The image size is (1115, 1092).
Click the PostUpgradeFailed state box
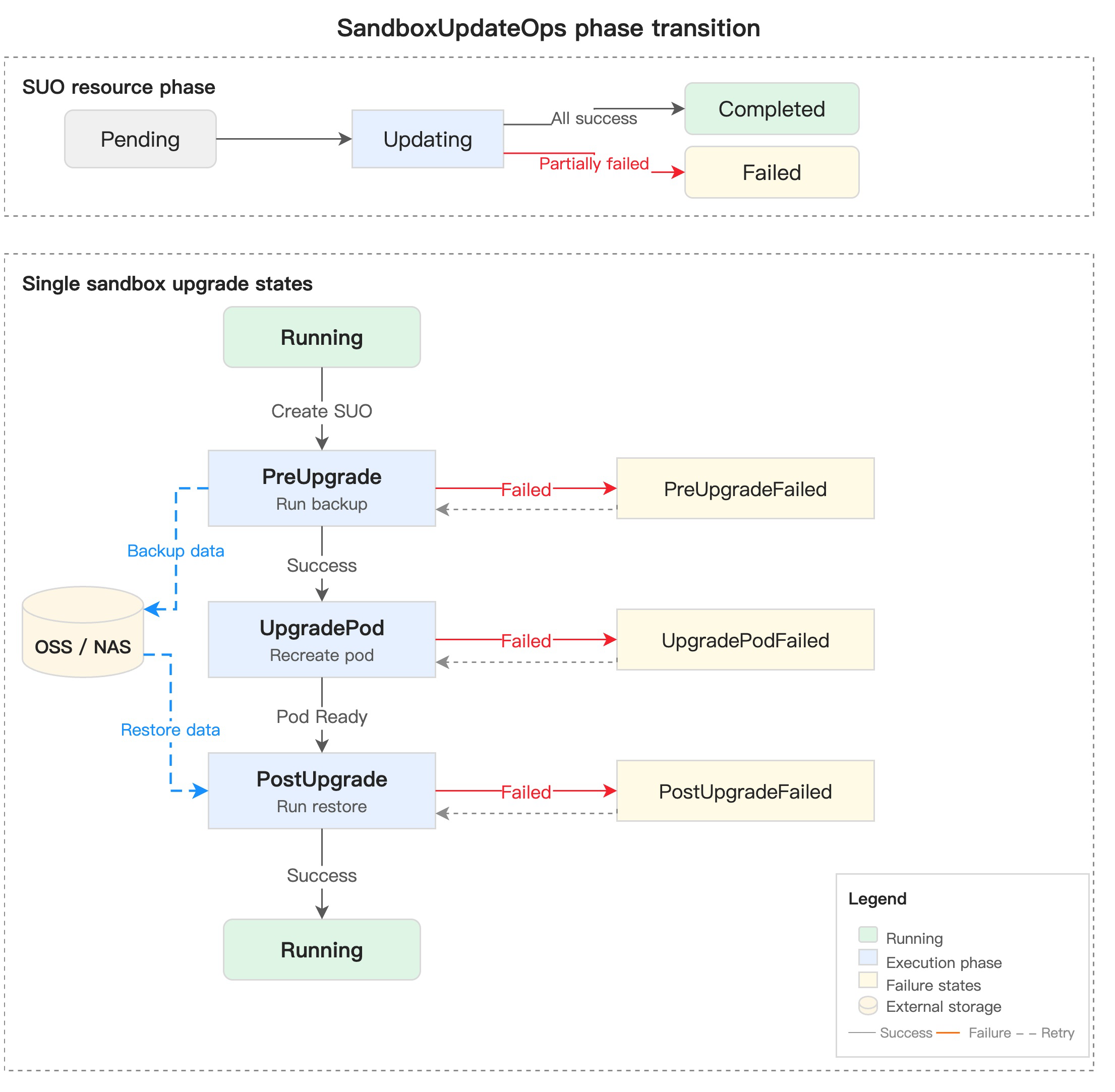tap(746, 791)
